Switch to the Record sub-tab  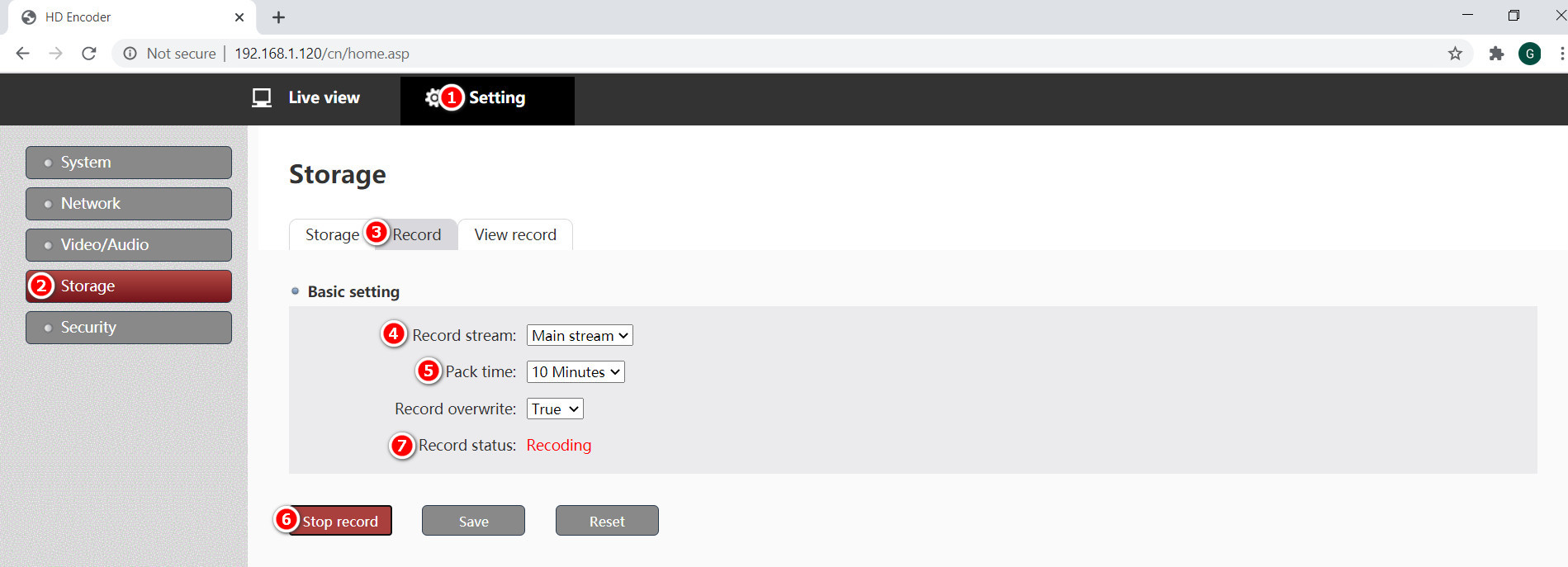(416, 235)
